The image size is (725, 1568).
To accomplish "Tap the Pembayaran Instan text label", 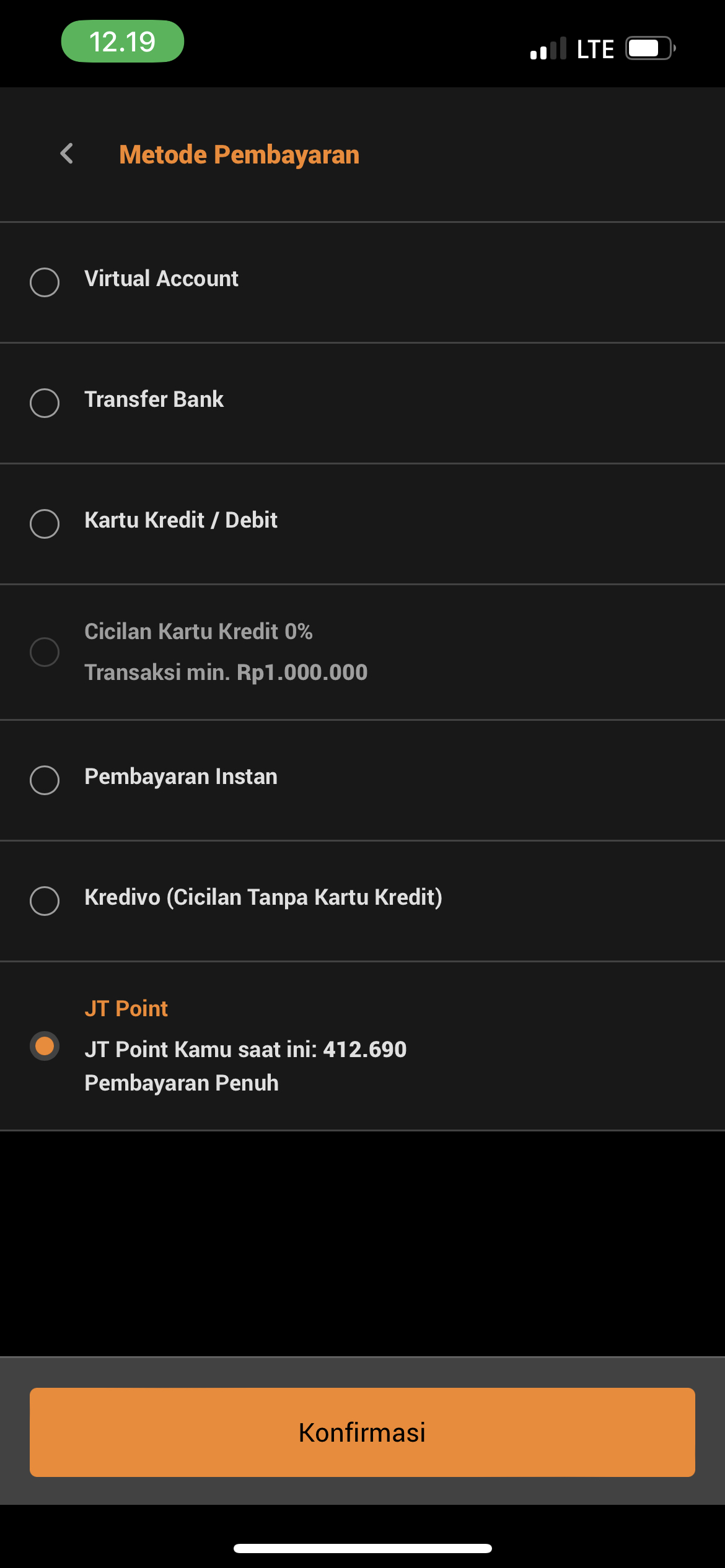I will pos(181,777).
